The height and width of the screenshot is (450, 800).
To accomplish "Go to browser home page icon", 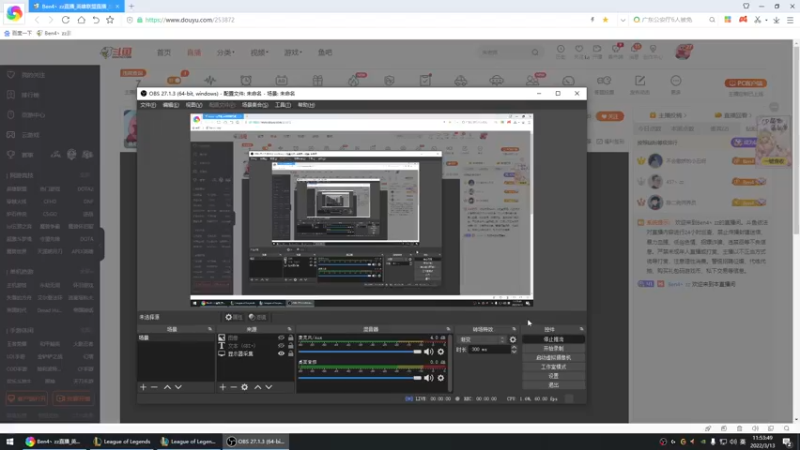I will (x=81, y=20).
